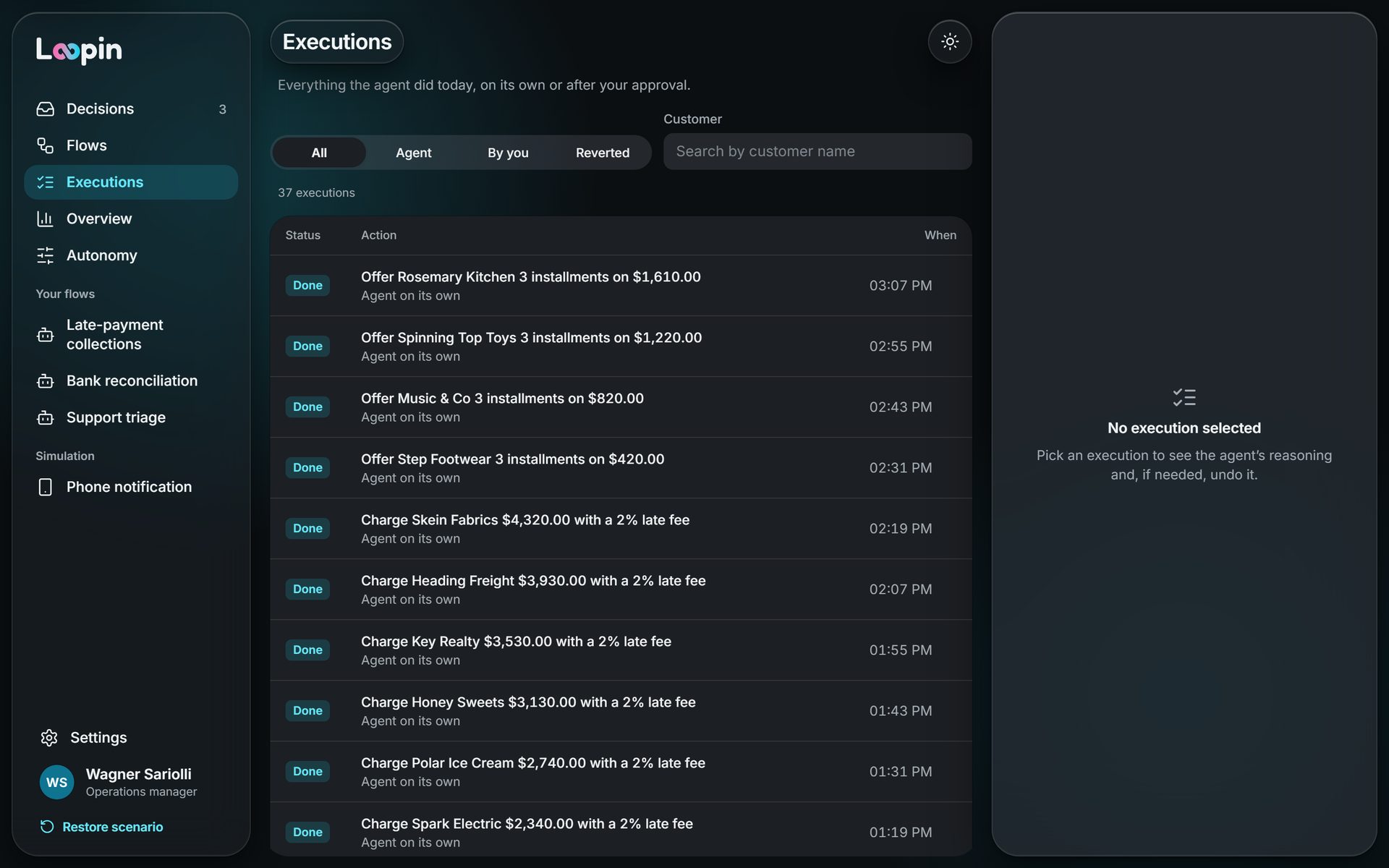The width and height of the screenshot is (1389, 868).
Task: Select the Spinning Top Toys execution row
Action: click(x=621, y=346)
